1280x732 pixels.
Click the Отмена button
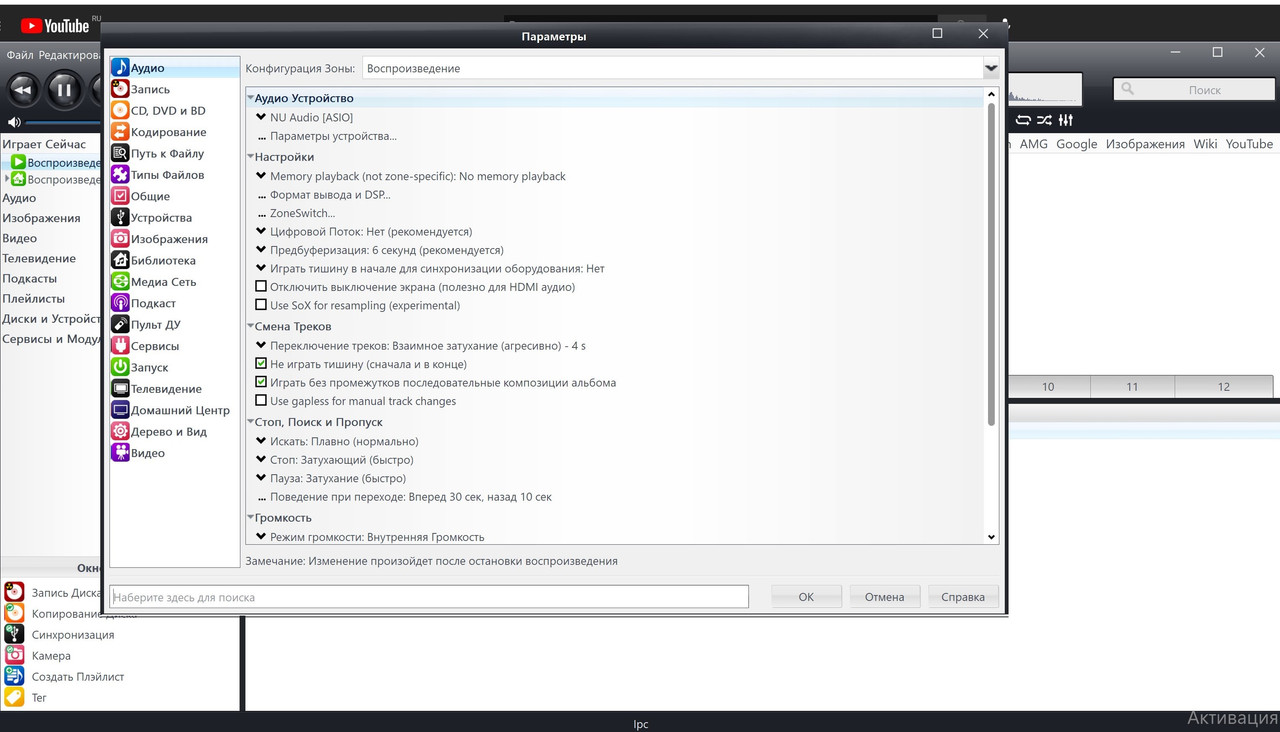884,596
